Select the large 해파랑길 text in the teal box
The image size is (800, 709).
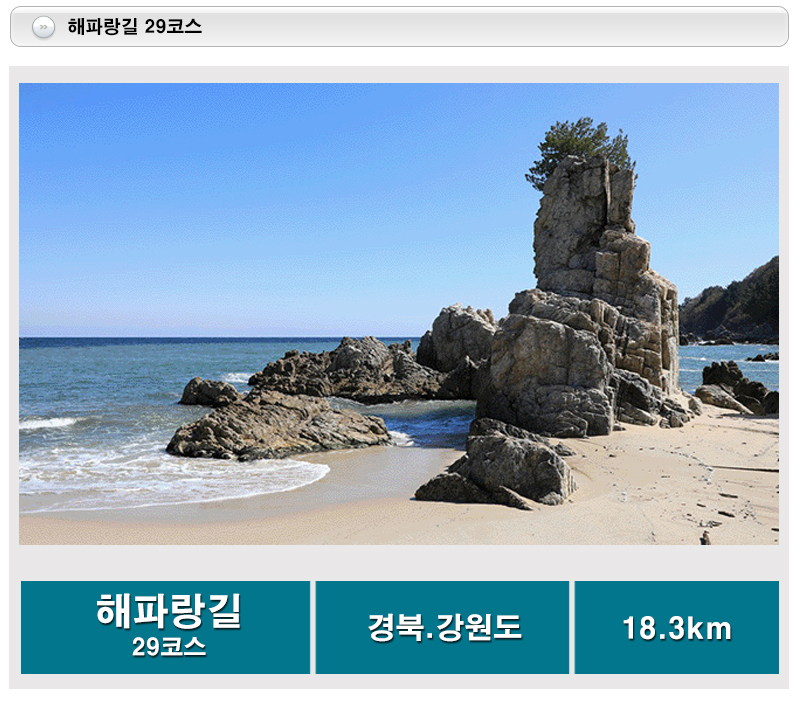168,611
